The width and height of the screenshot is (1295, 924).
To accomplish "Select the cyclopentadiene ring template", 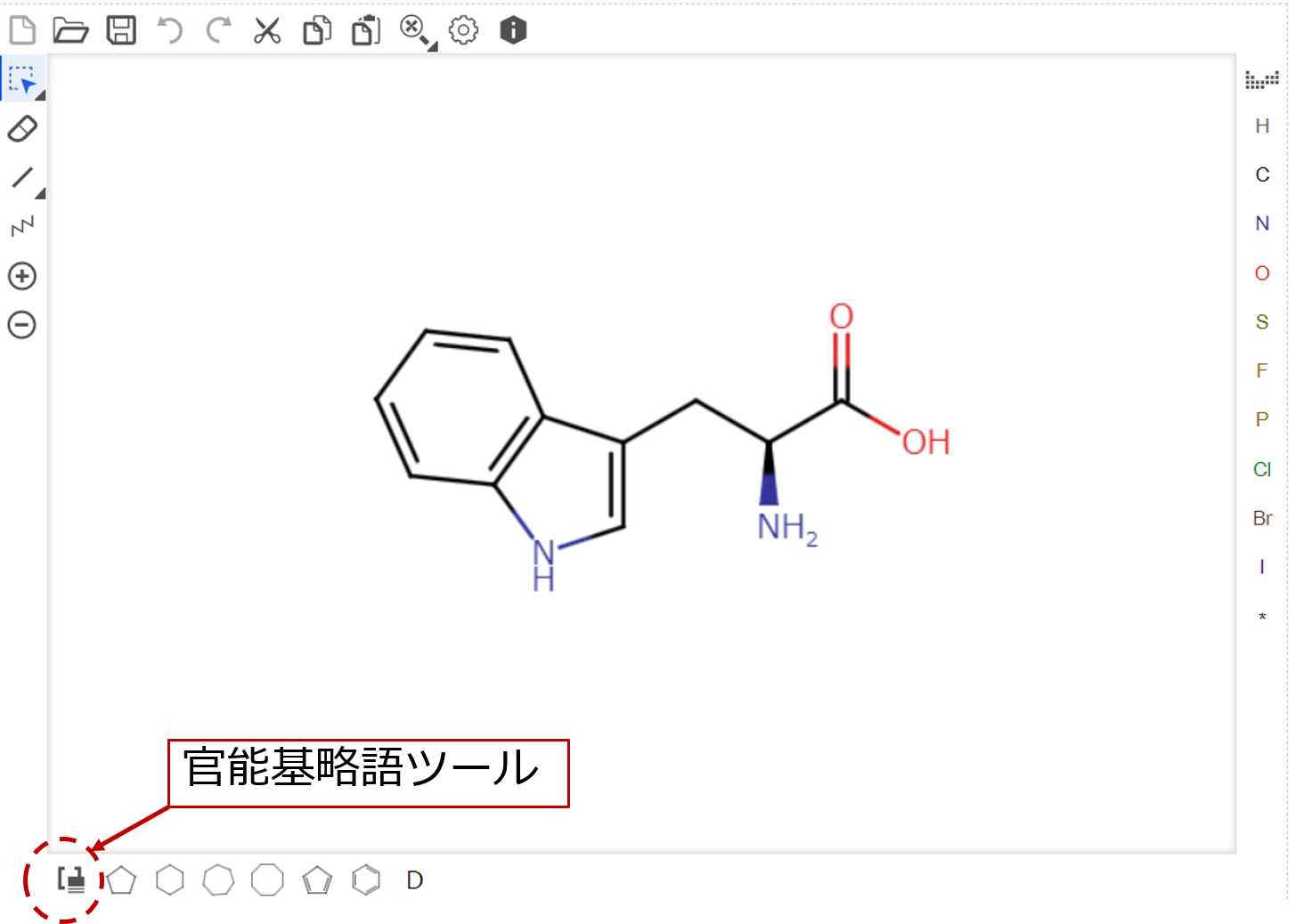I will pos(317,880).
